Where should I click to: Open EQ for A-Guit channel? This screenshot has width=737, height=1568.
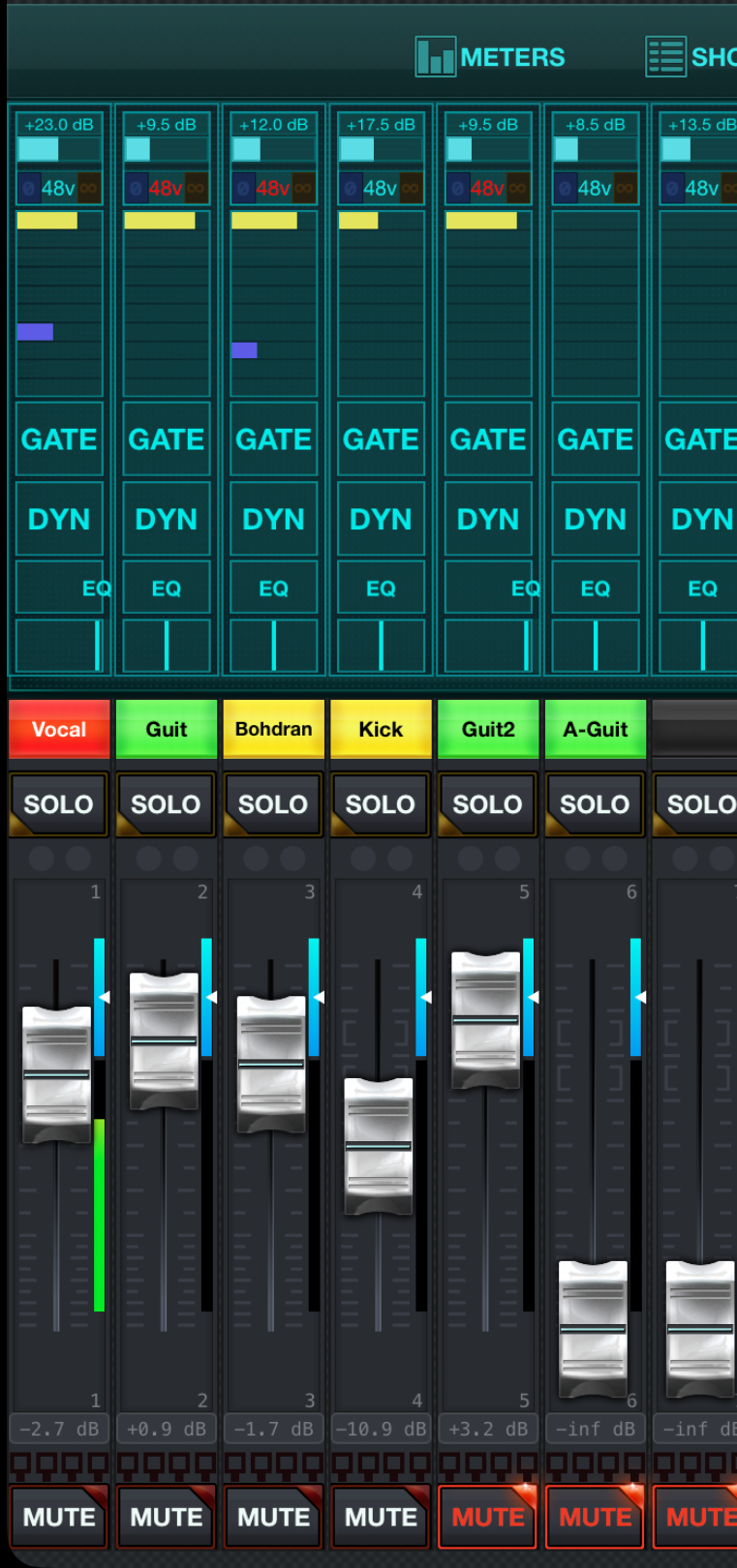coord(596,588)
